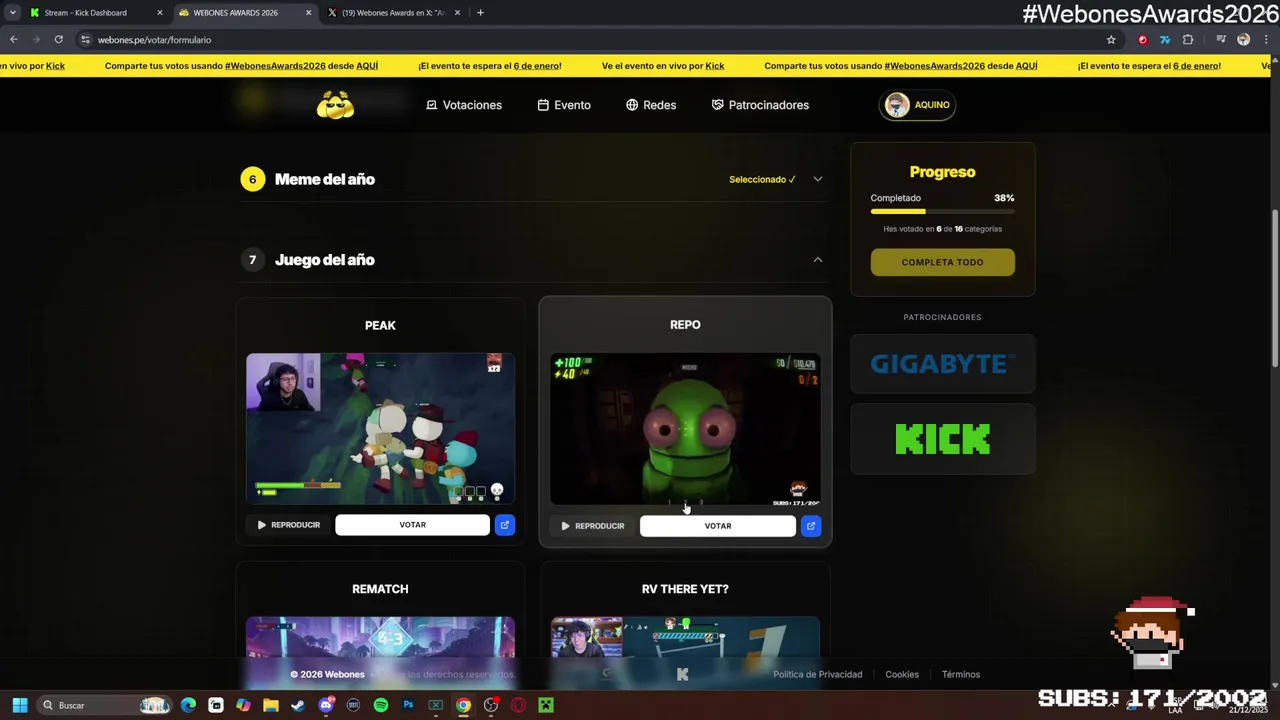Click the RV THERE YET? card title
Image resolution: width=1280 pixels, height=720 pixels.
[685, 589]
